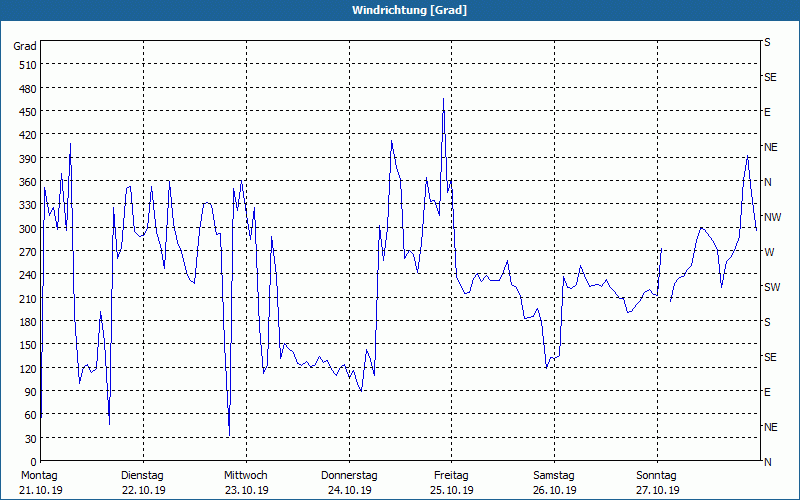Select the 390 y-axis value
The width and height of the screenshot is (800, 500).
(28, 159)
